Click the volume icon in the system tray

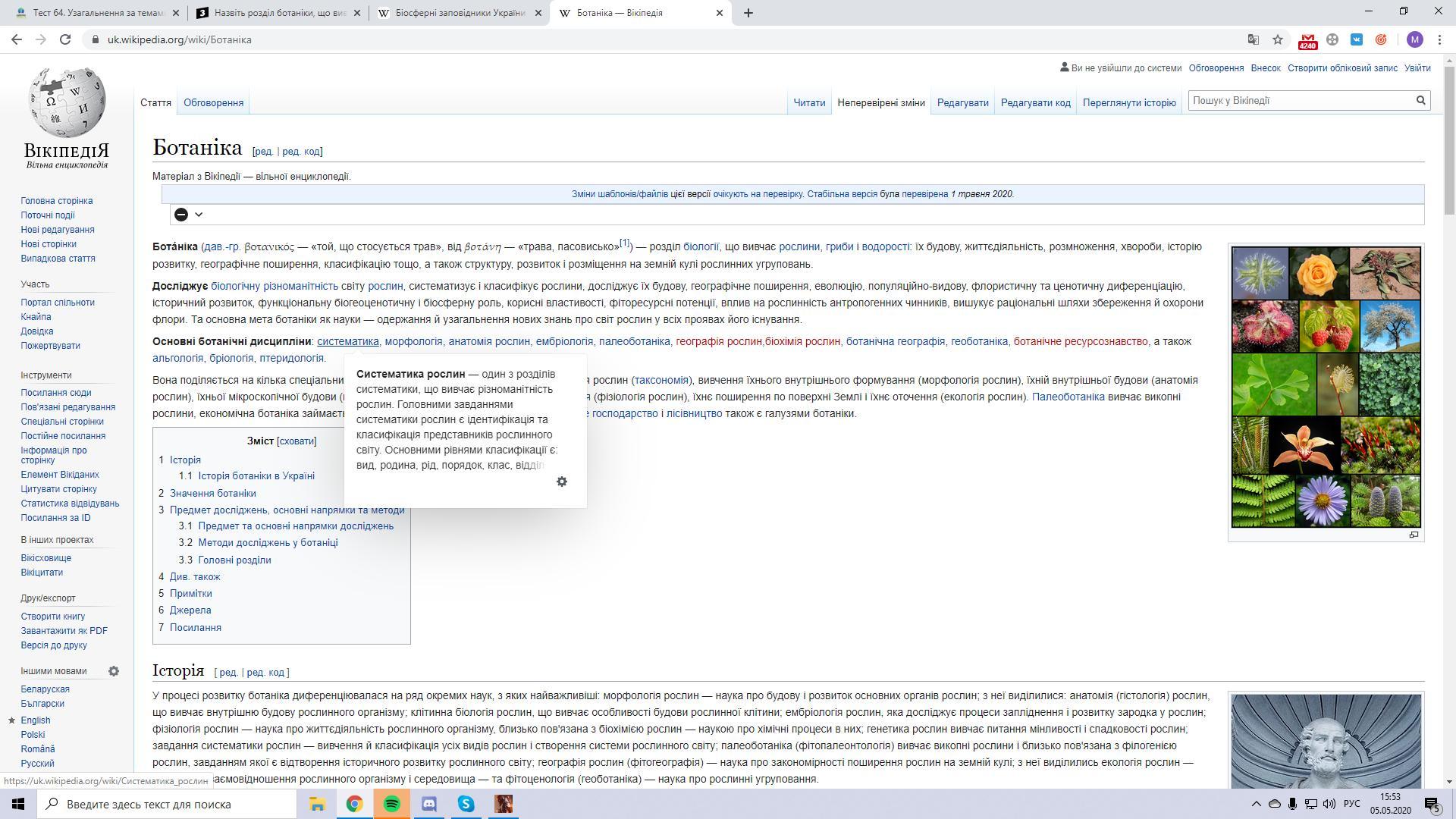click(x=1329, y=804)
